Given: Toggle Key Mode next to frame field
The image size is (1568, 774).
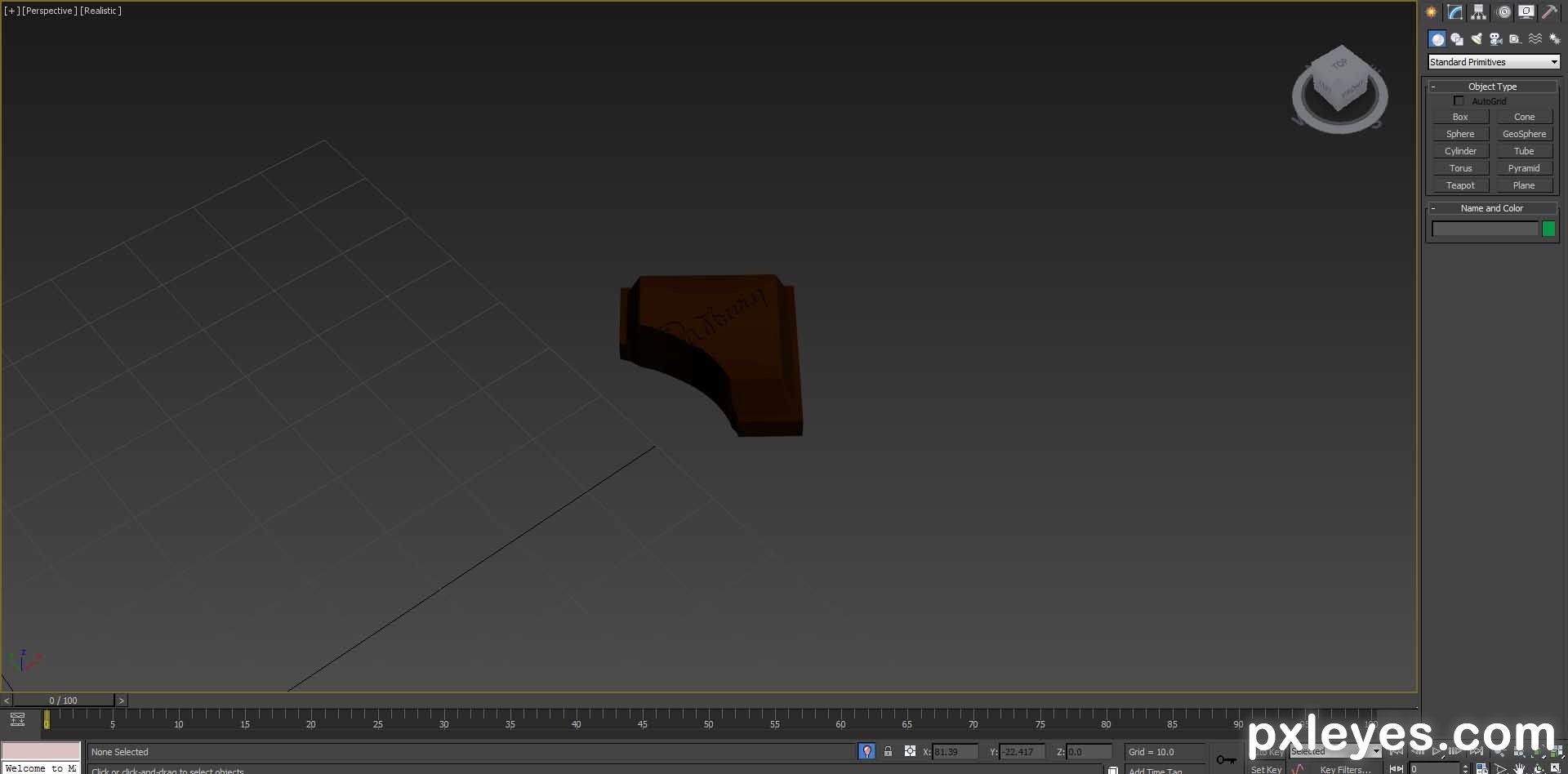Looking at the screenshot, I should point(1396,769).
